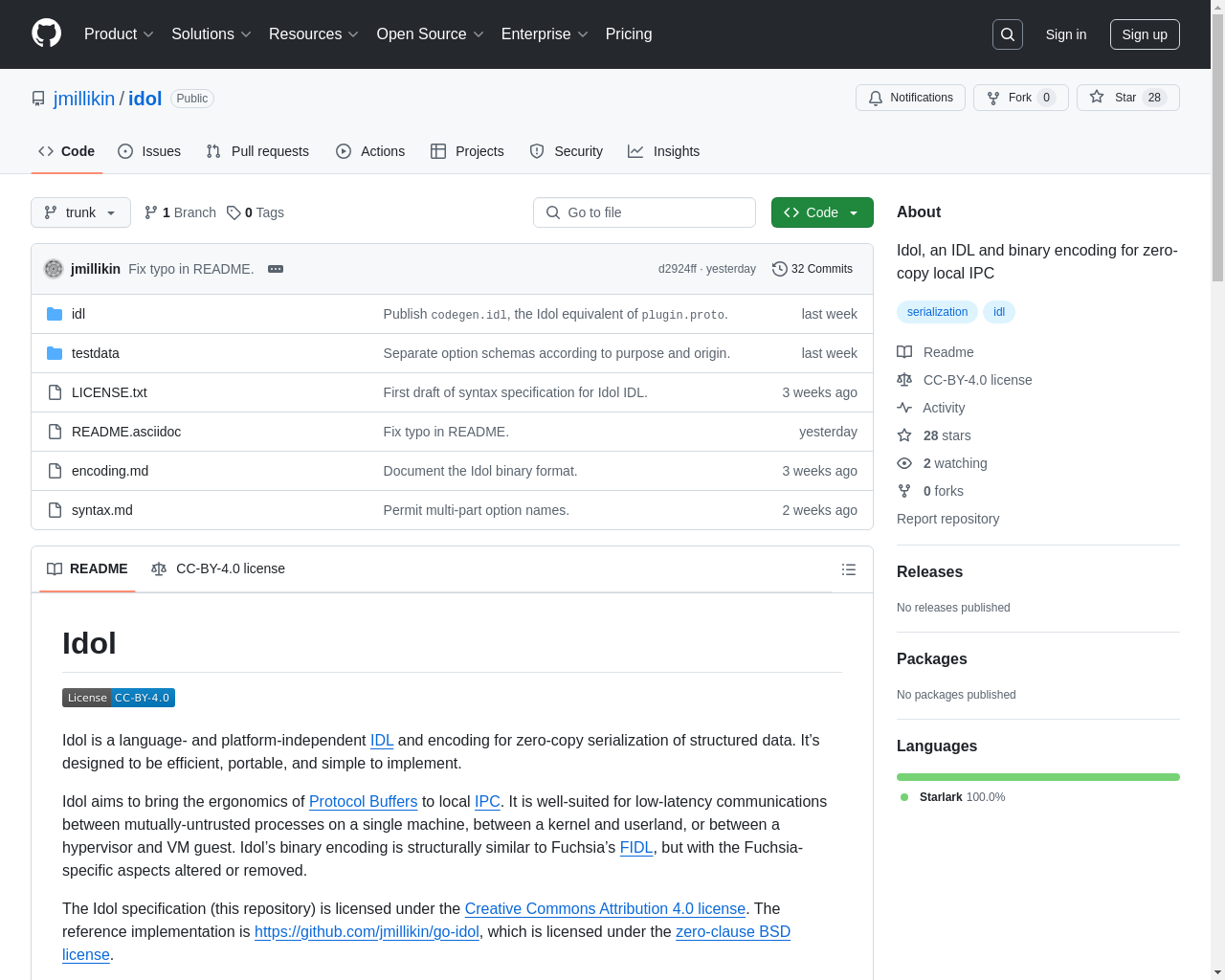Open the Pricing page
The image size is (1225, 980).
pyautogui.click(x=629, y=34)
